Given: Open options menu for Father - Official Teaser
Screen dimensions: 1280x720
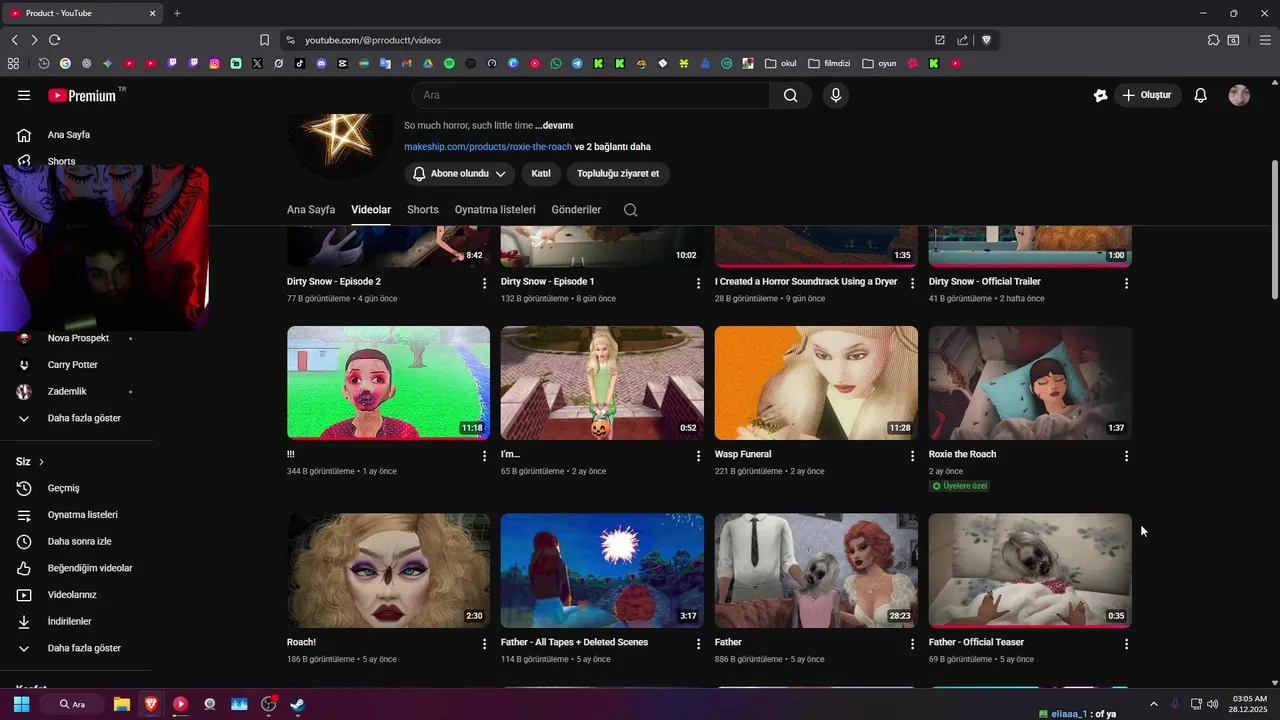Looking at the screenshot, I should 1126,644.
